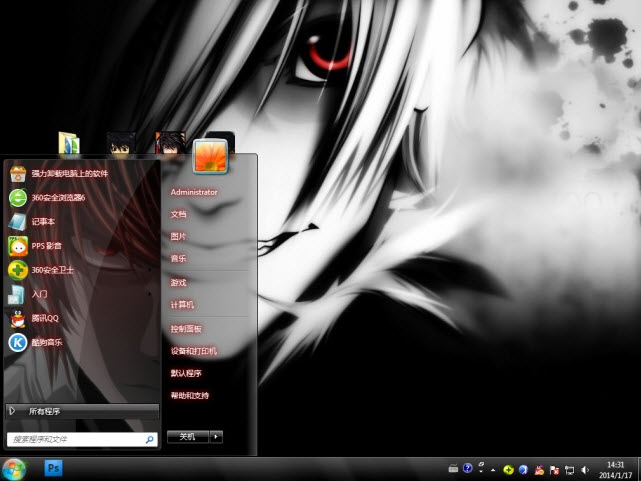
Task: Click the Windows Start orb
Action: tap(14, 469)
